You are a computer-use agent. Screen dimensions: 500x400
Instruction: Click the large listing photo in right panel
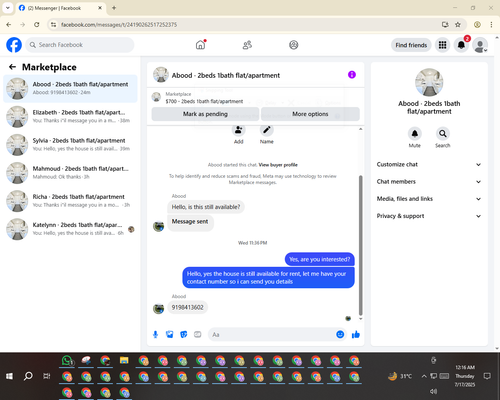tap(429, 82)
